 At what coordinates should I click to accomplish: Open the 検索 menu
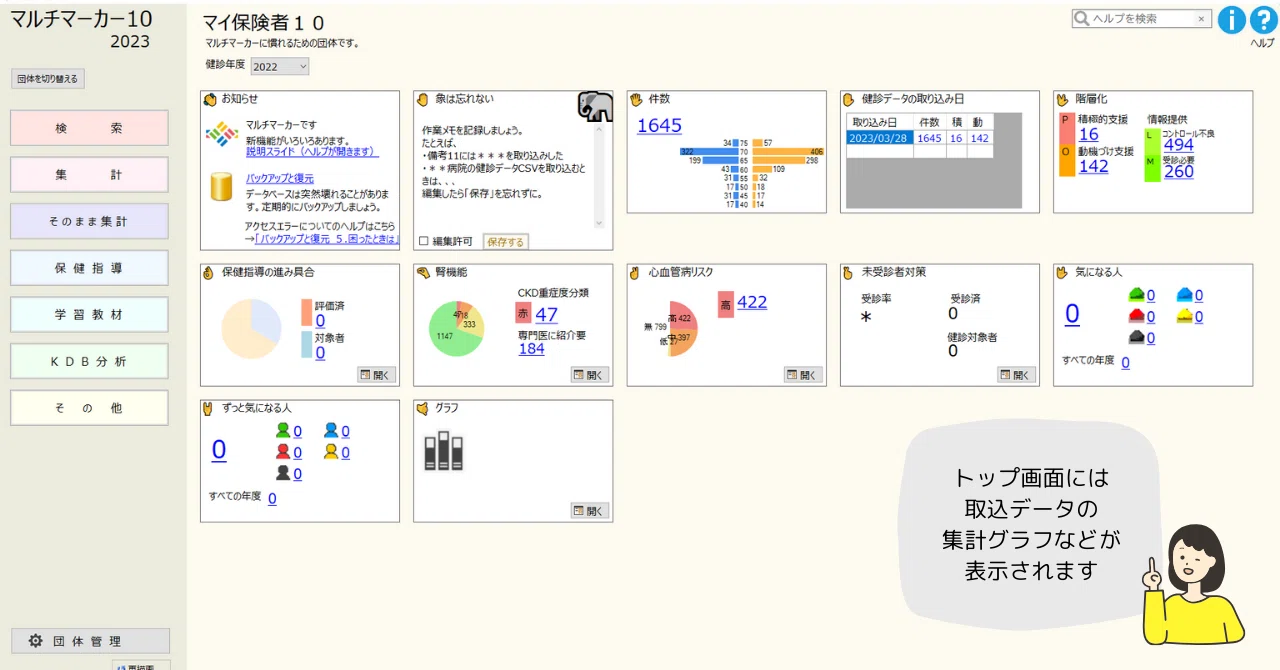click(x=90, y=128)
